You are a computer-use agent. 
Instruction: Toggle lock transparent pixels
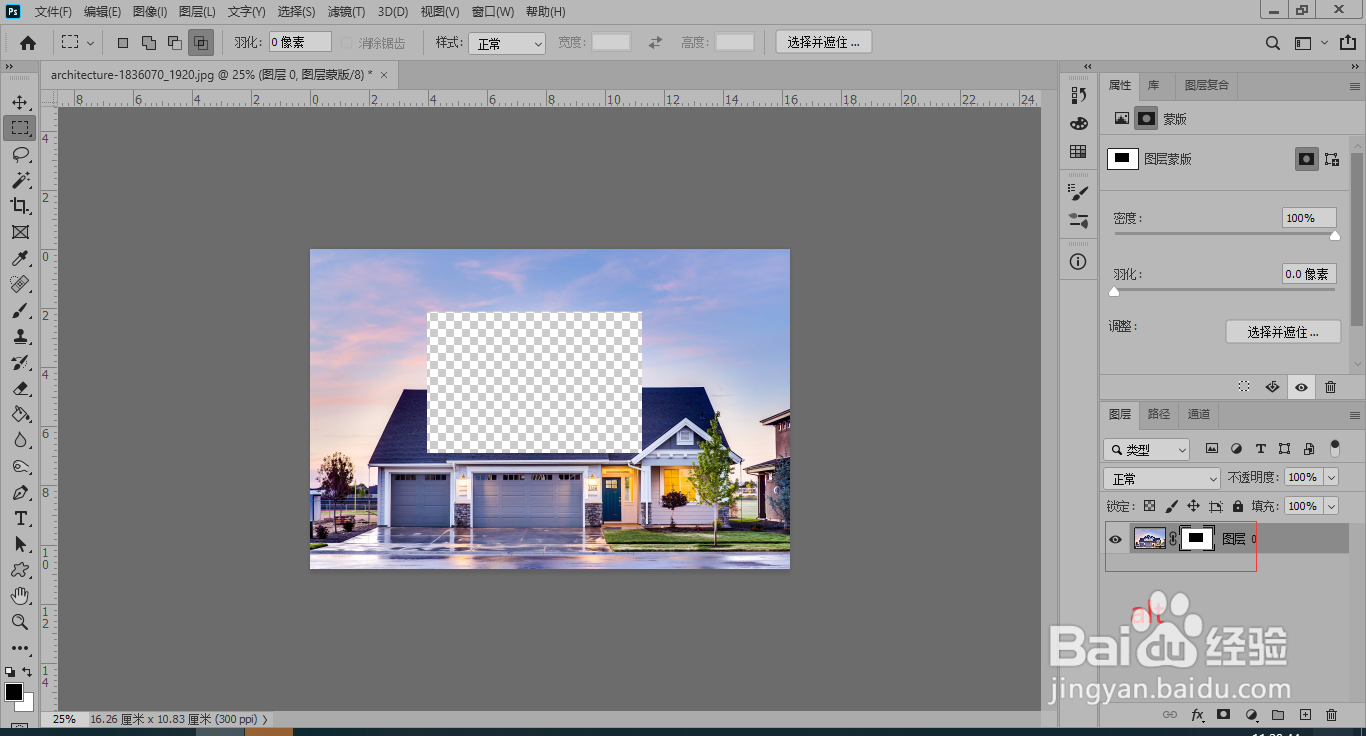click(1149, 506)
